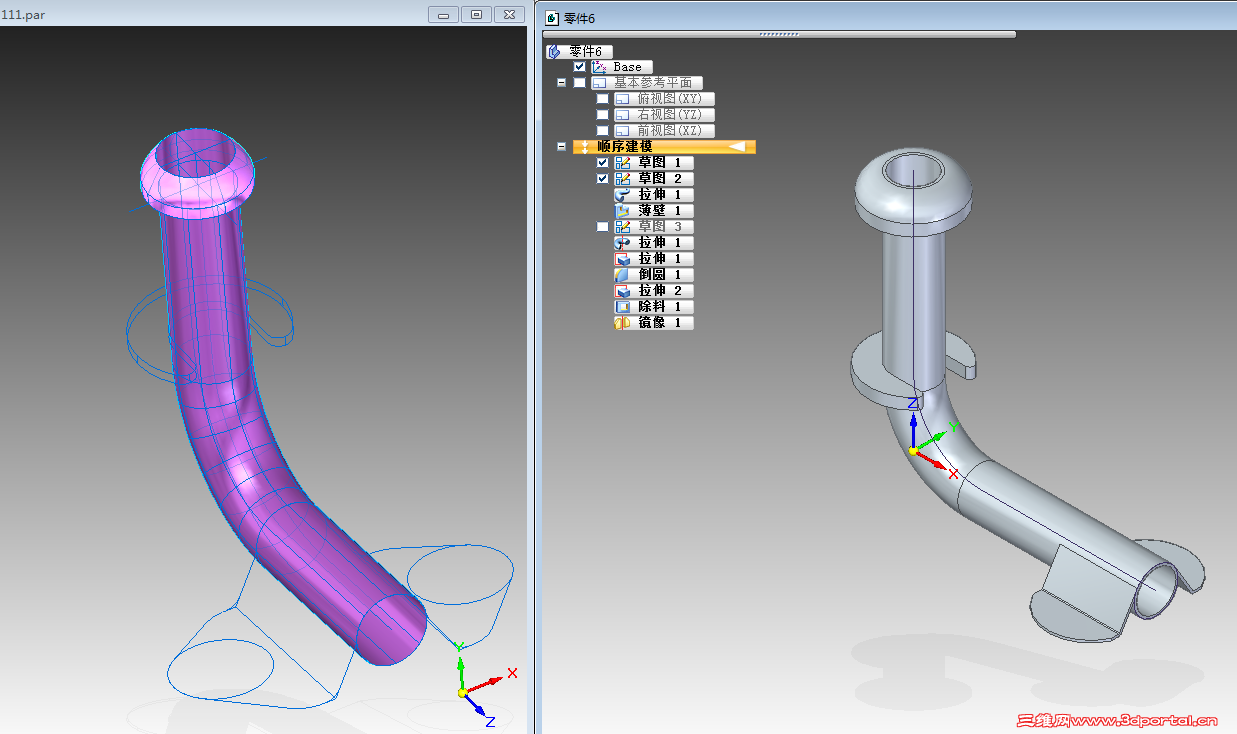Viewport: 1237px width, 734px height.
Task: Select the 镜像 1 mirror feature icon
Action: [x=621, y=323]
